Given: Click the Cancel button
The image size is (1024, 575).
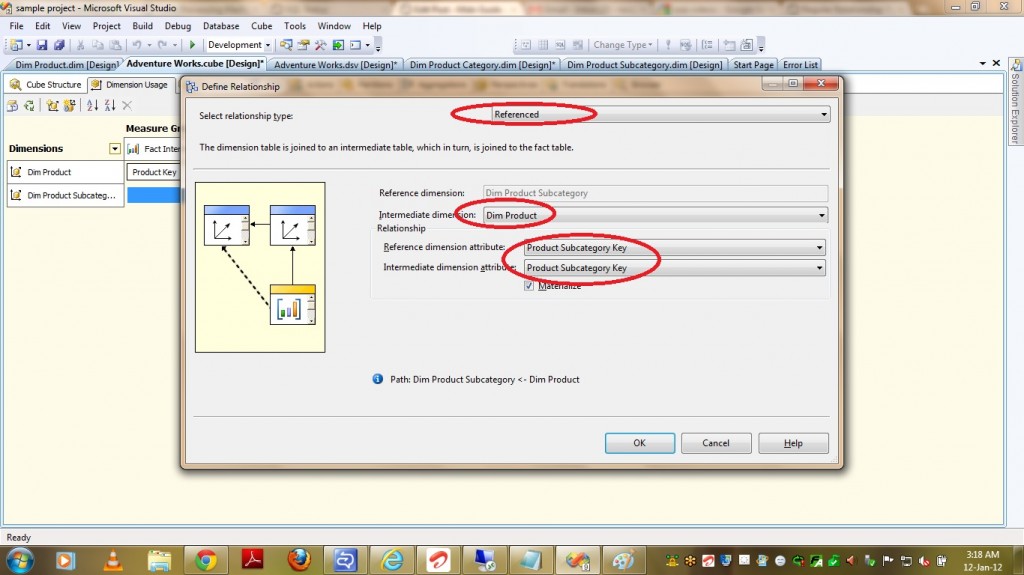Looking at the screenshot, I should pyautogui.click(x=716, y=443).
